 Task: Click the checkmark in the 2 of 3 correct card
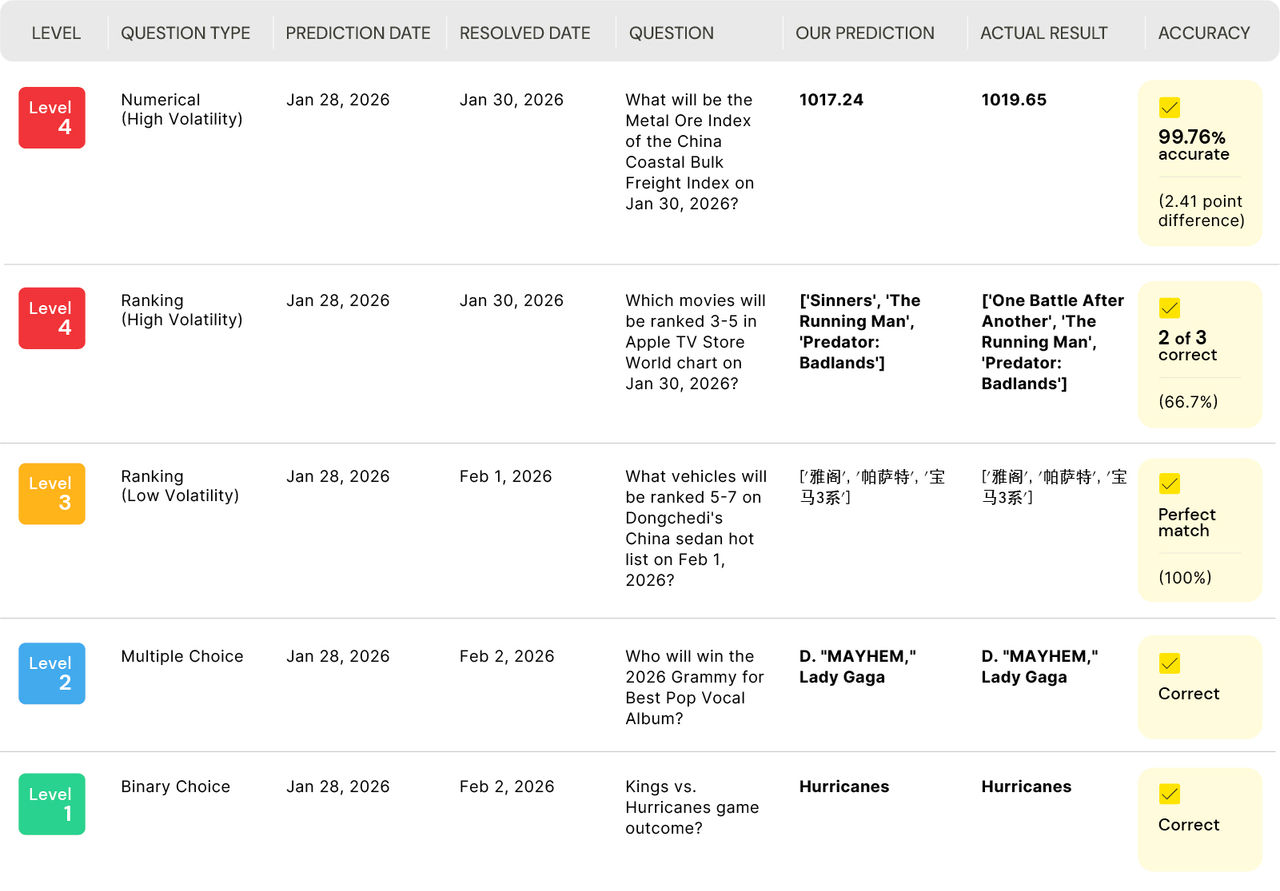(x=1169, y=308)
